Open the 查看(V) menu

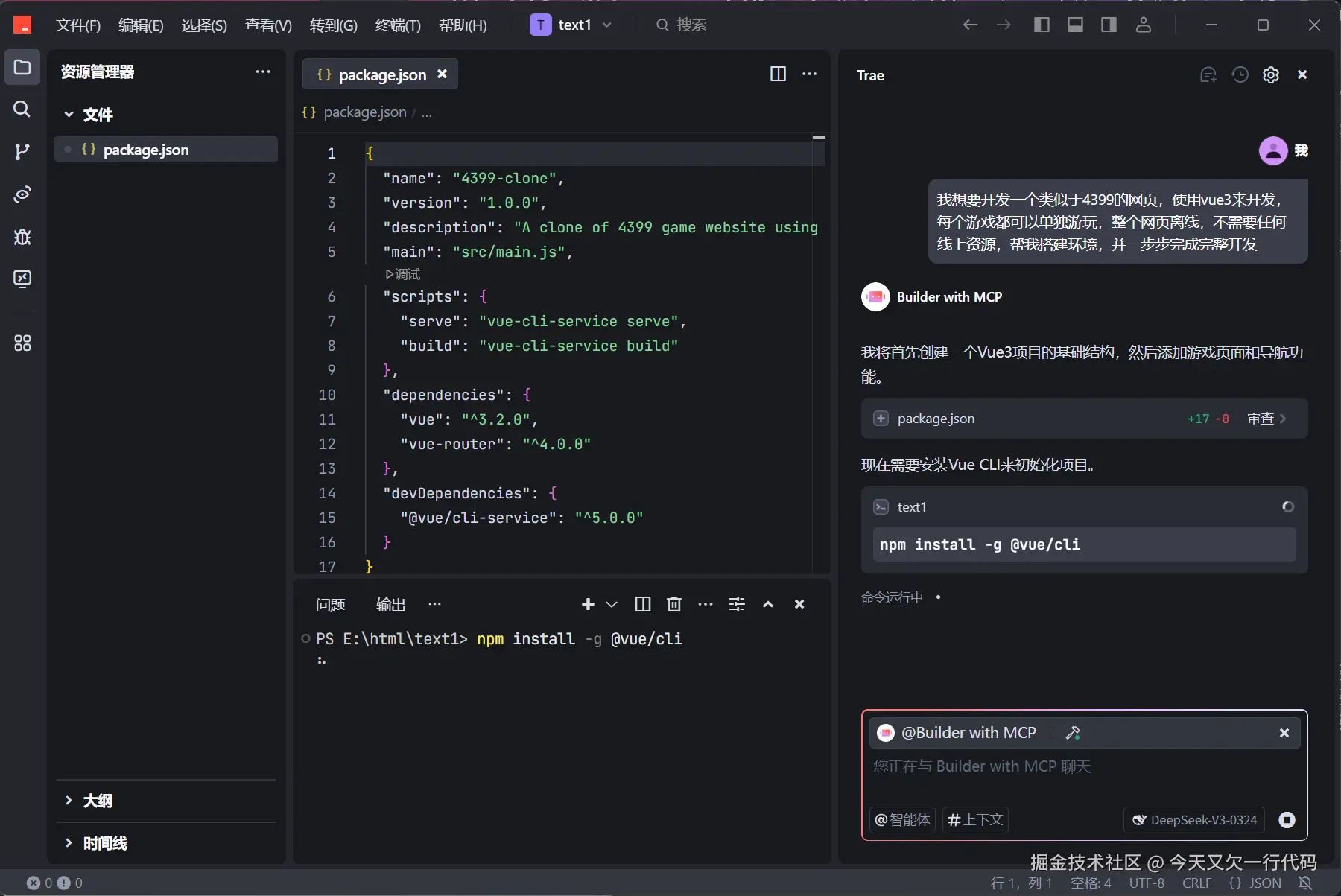pos(268,25)
